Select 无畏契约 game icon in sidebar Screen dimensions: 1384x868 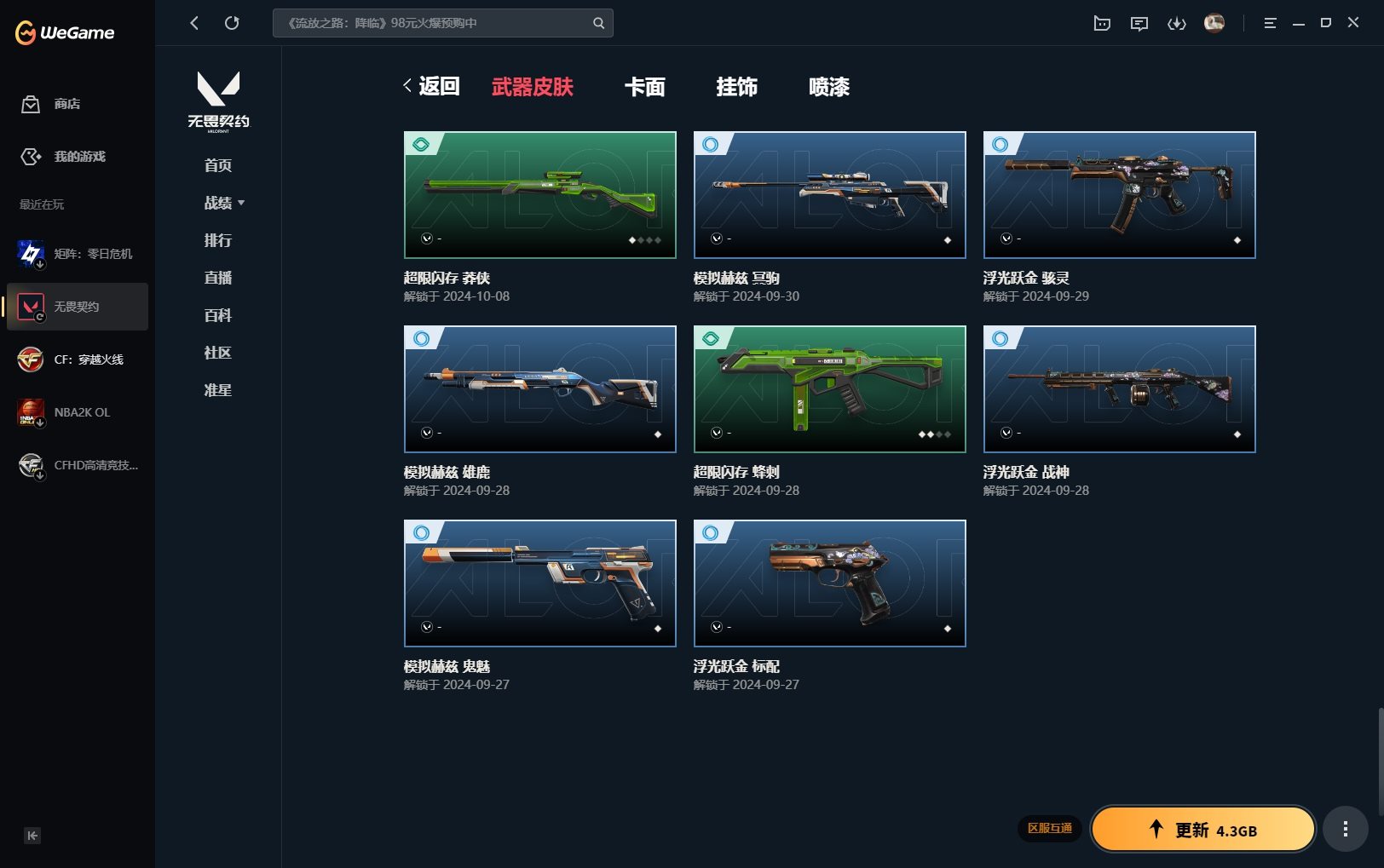[x=31, y=307]
